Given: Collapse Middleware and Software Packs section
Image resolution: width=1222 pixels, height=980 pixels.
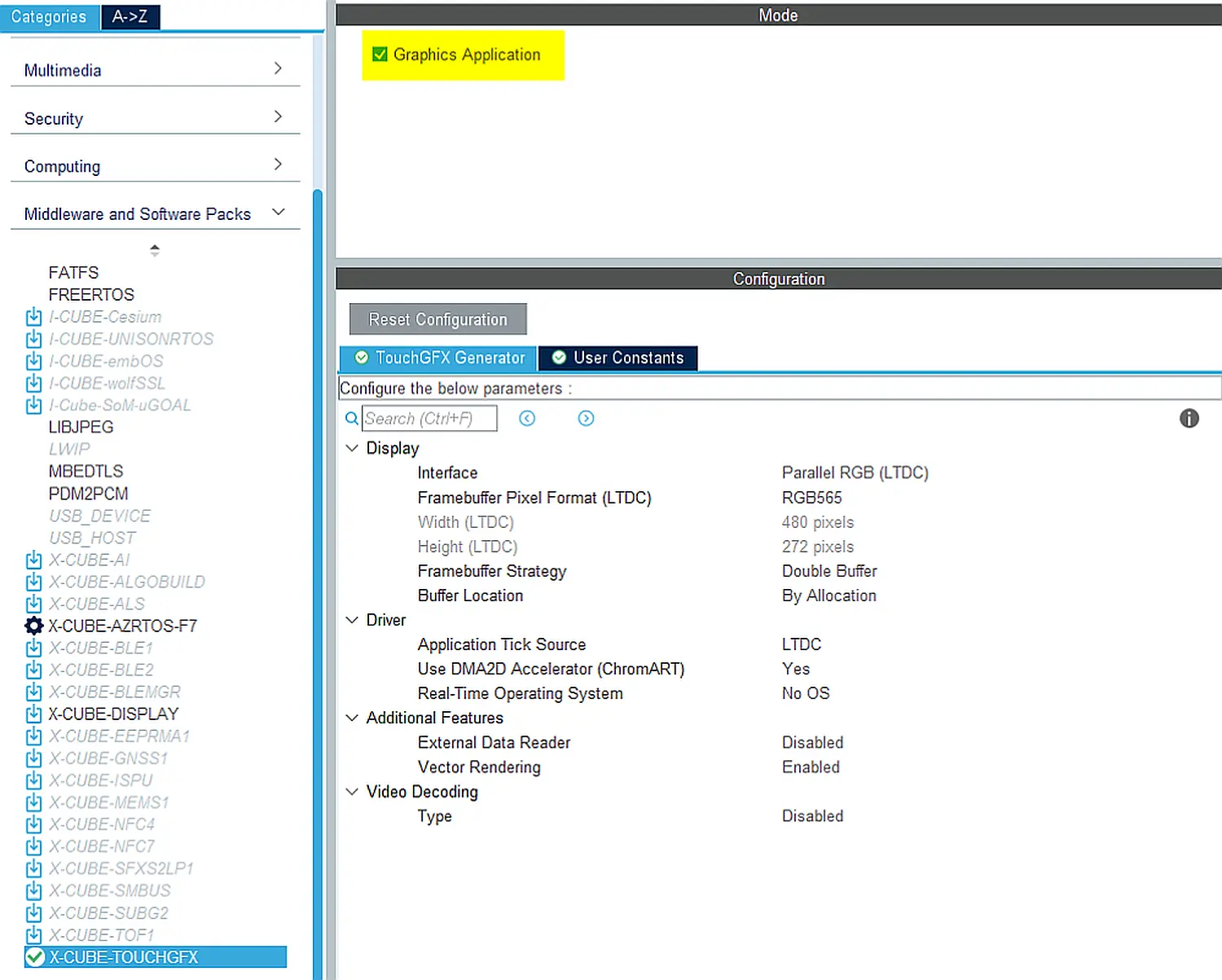Looking at the screenshot, I should click(278, 213).
